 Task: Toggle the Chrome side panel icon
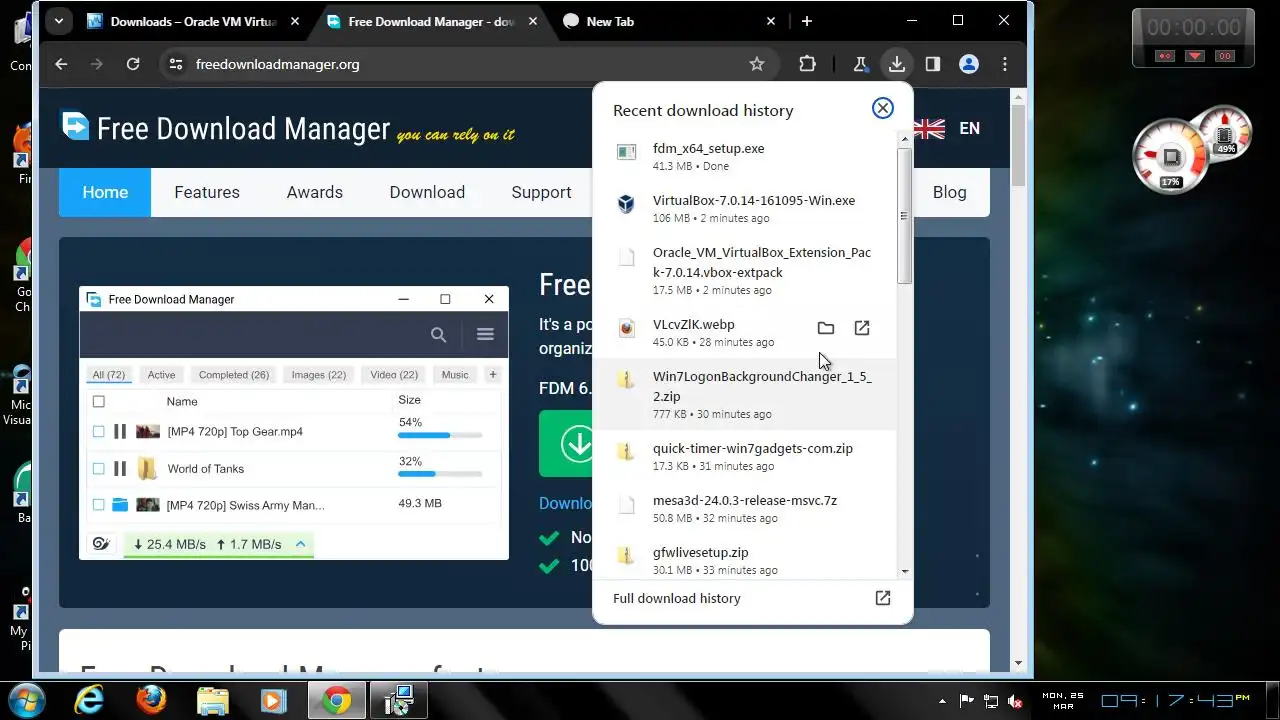[932, 64]
